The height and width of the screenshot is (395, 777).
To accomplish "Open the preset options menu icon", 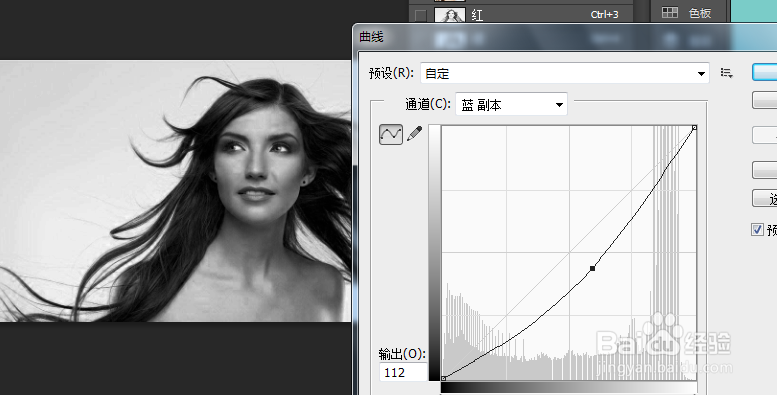I will pos(726,73).
